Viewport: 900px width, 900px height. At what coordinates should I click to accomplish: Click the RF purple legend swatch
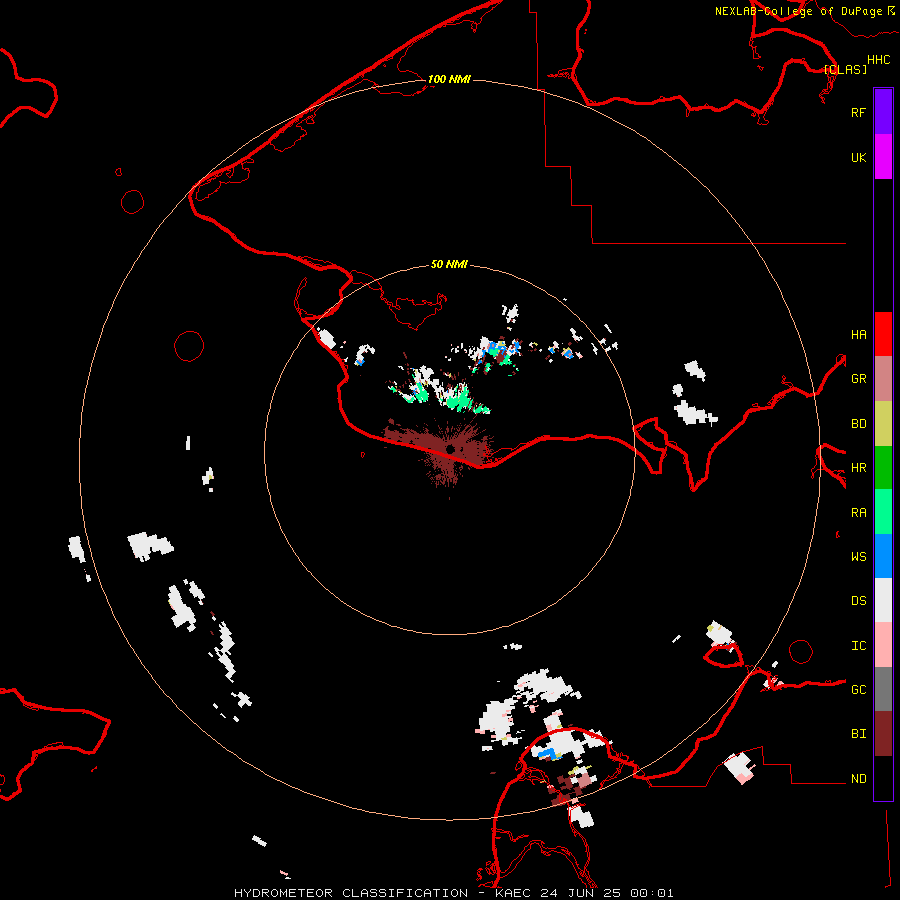(x=883, y=112)
